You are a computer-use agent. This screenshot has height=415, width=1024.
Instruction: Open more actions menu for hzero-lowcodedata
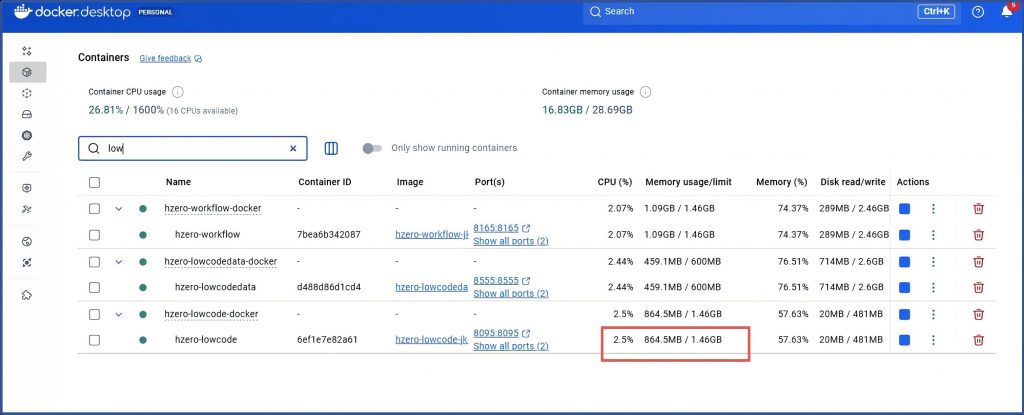[x=933, y=287]
